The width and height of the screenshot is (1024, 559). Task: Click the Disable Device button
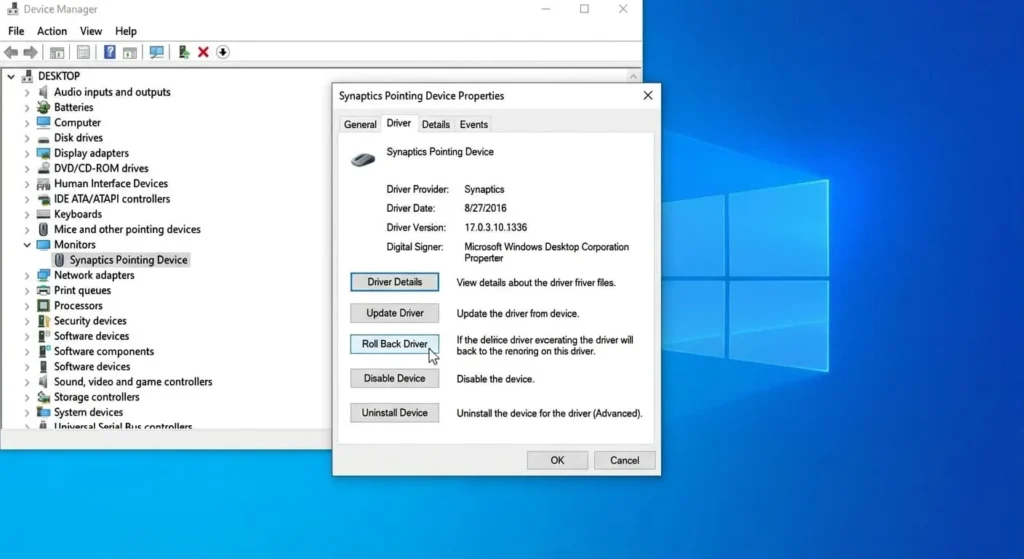(394, 378)
